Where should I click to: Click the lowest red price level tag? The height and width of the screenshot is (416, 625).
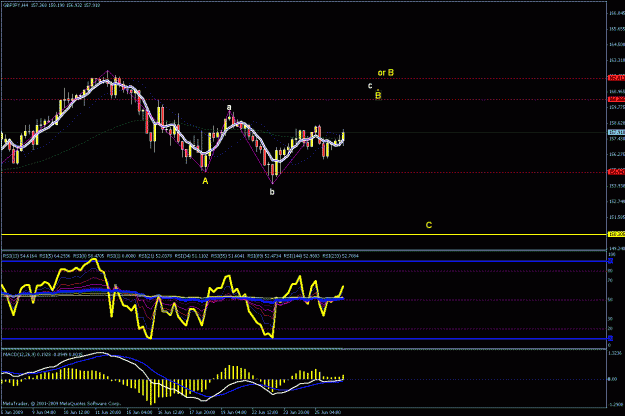pos(616,172)
